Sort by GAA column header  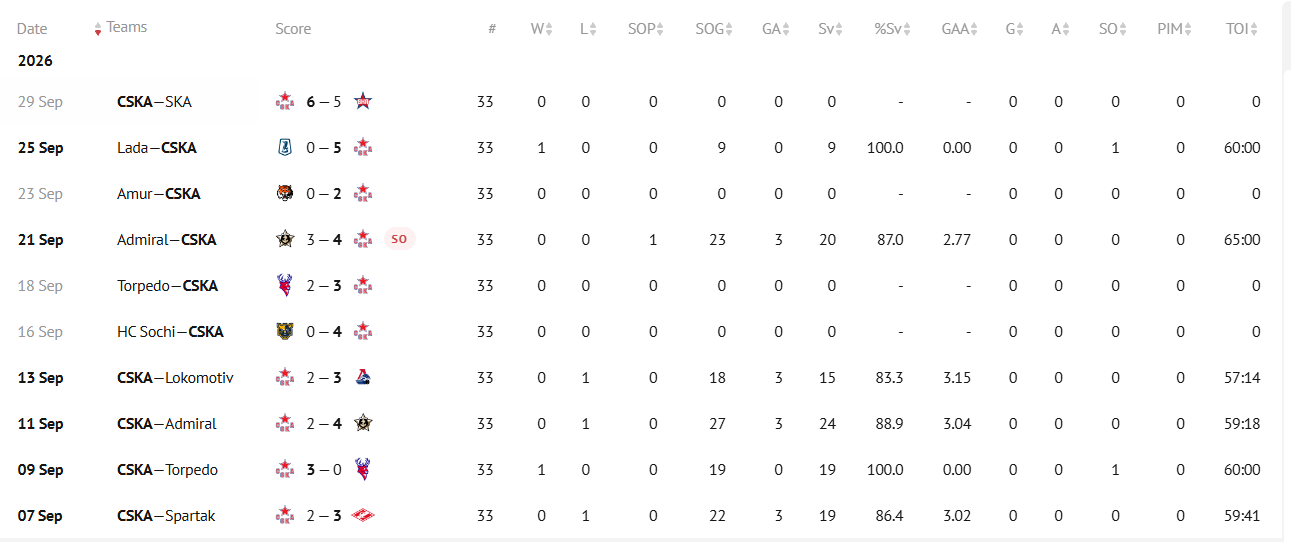point(960,29)
